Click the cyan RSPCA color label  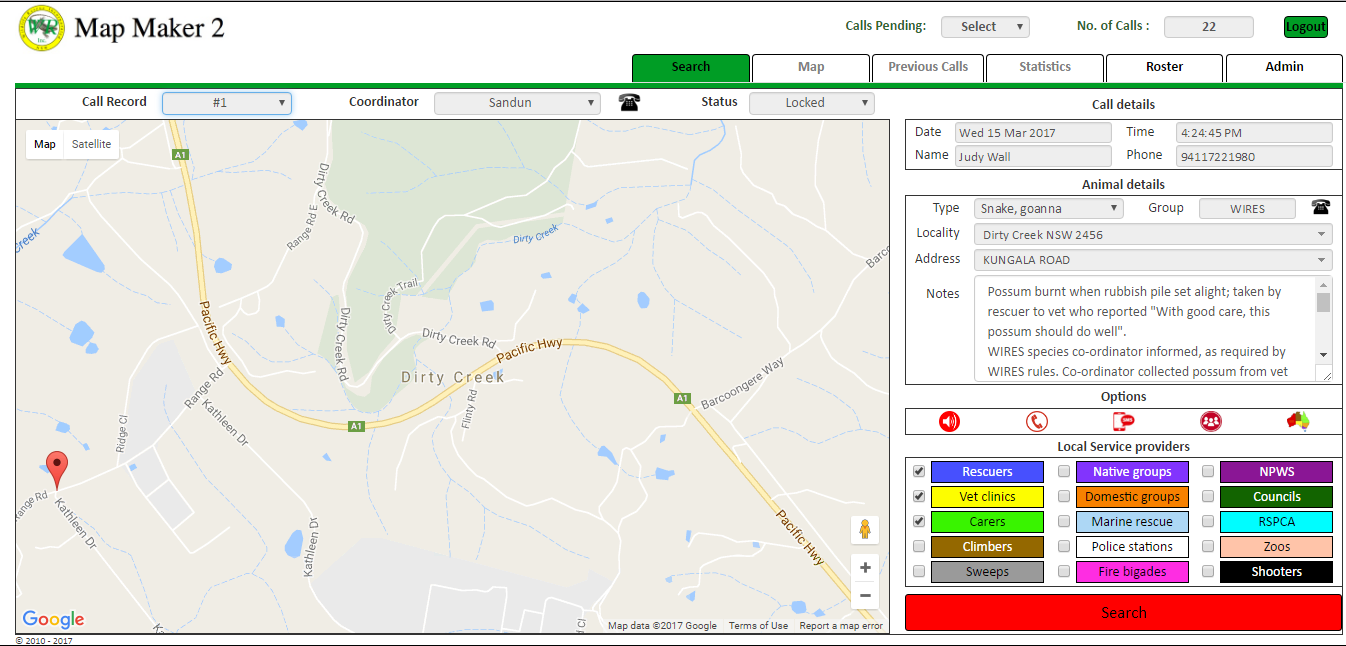1277,522
